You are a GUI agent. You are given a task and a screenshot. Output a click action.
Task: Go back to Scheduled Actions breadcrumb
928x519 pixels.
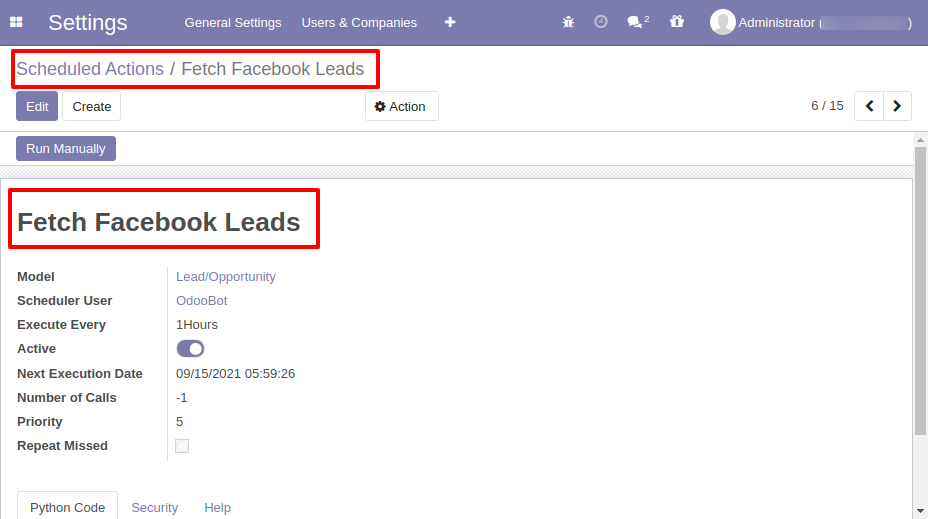90,69
